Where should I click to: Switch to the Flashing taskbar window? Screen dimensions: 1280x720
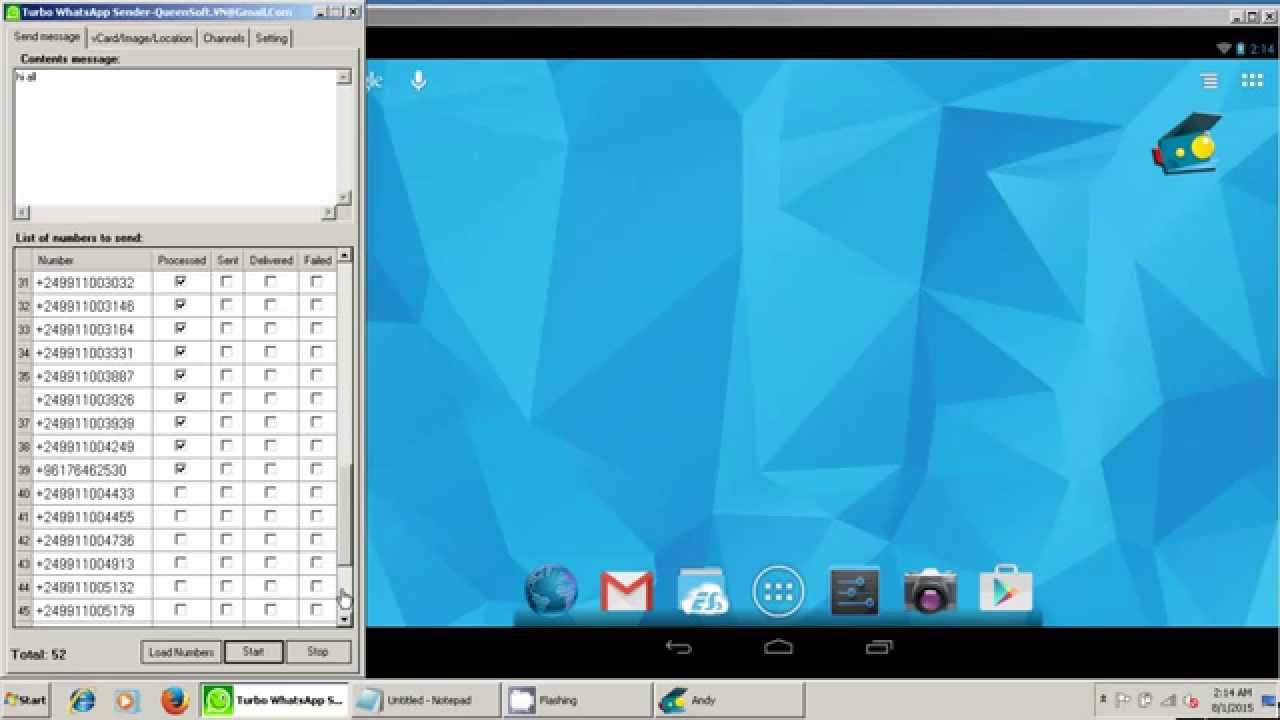[576, 700]
